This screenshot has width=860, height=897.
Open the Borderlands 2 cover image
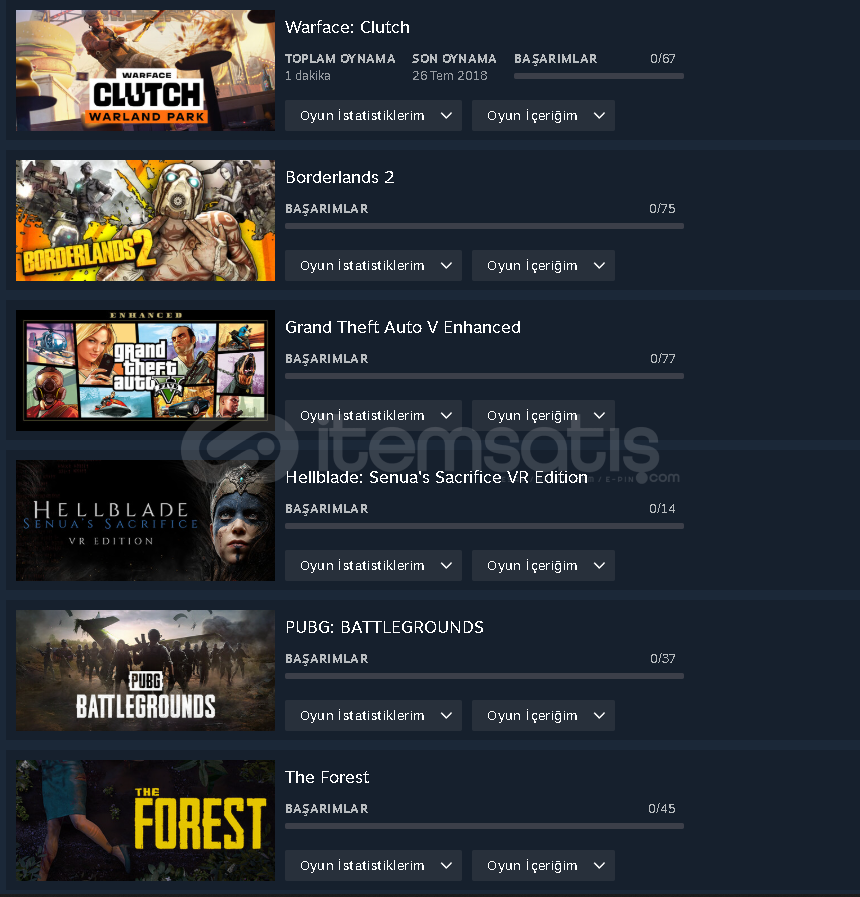click(145, 220)
